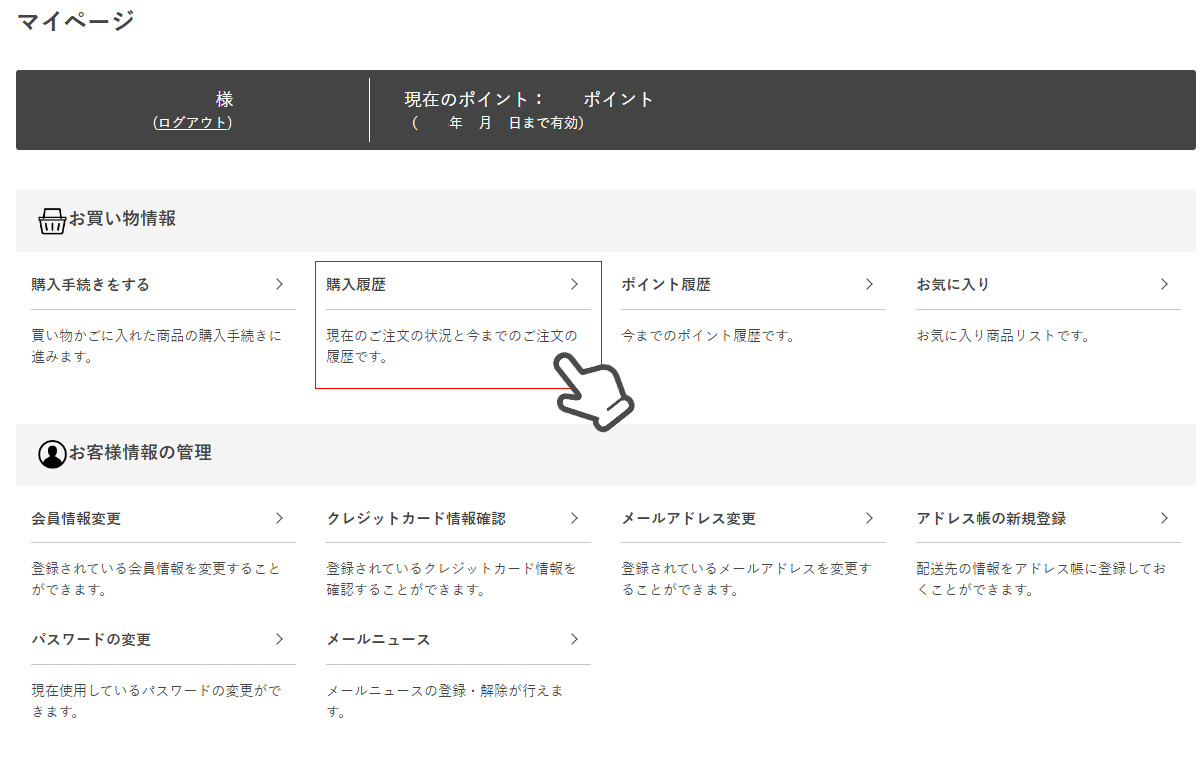Click chevron beside ポイント履歴
Screen dimensions: 1201x765
point(869,285)
